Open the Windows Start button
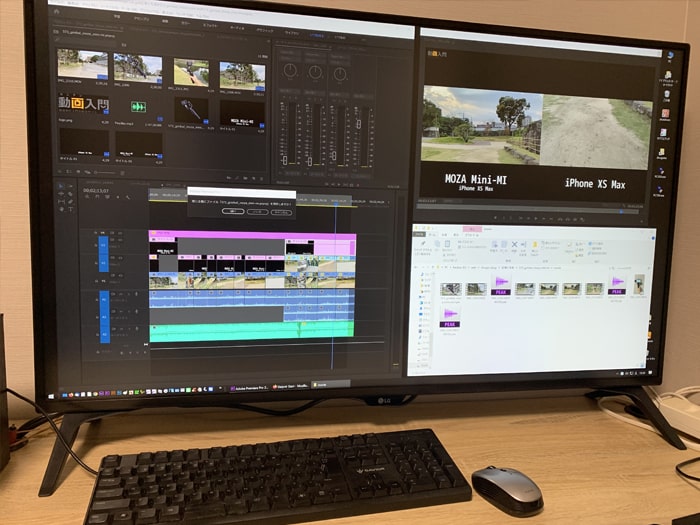The width and height of the screenshot is (700, 525). (x=51, y=396)
